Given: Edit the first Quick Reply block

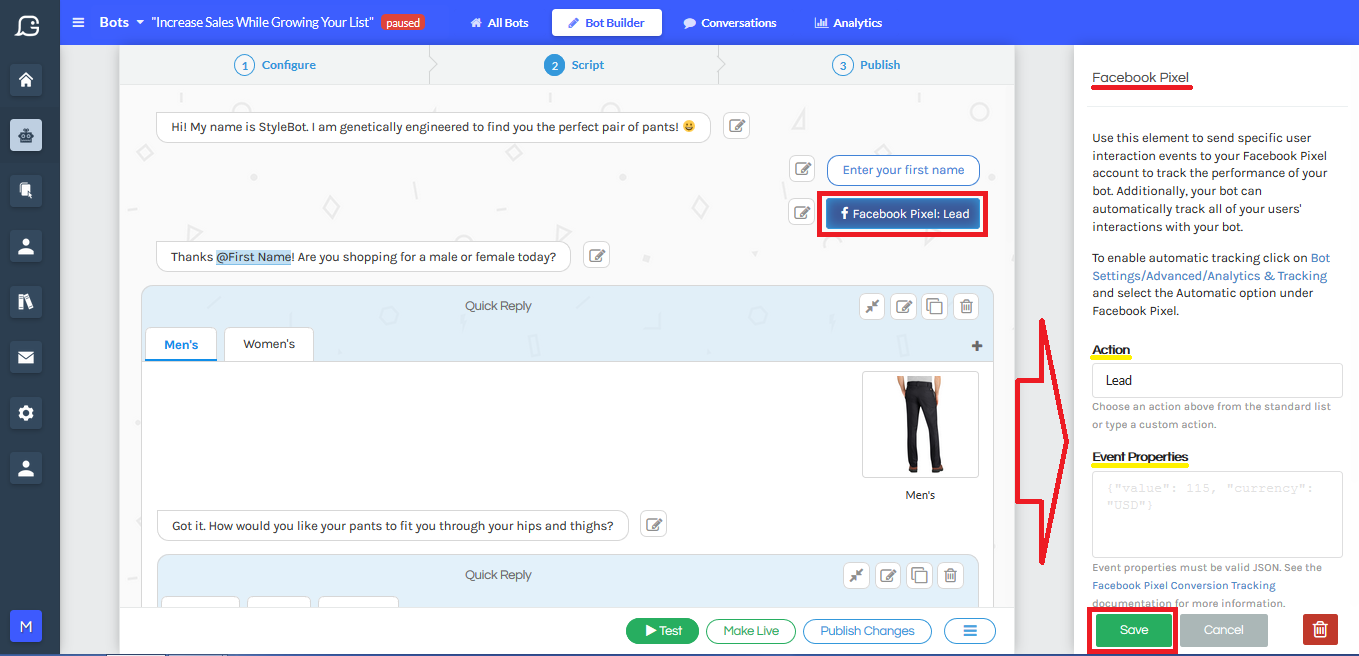Looking at the screenshot, I should point(904,307).
